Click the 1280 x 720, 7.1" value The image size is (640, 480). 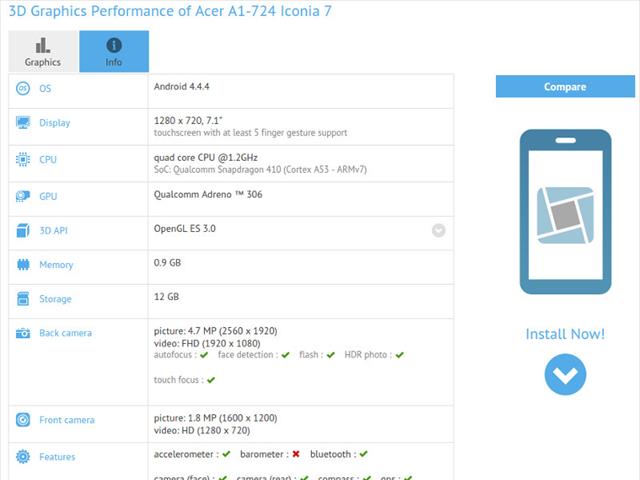(188, 120)
